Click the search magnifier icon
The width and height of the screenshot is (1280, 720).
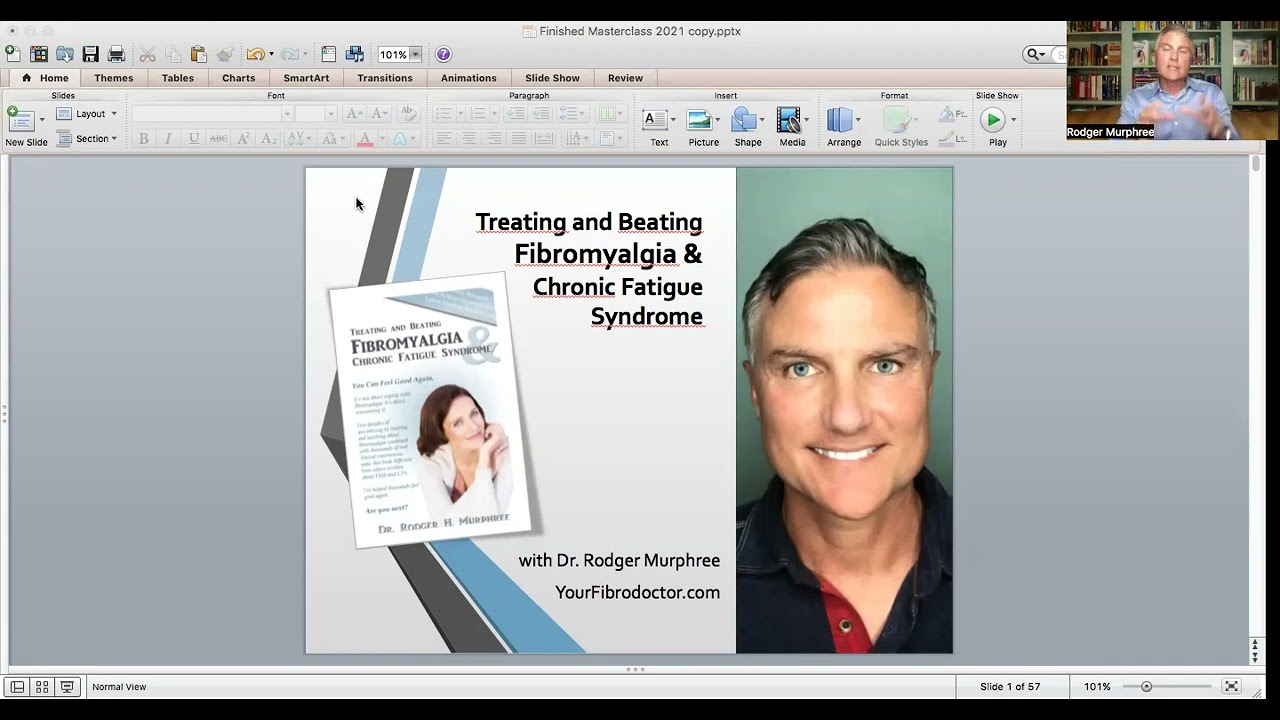coord(1033,54)
